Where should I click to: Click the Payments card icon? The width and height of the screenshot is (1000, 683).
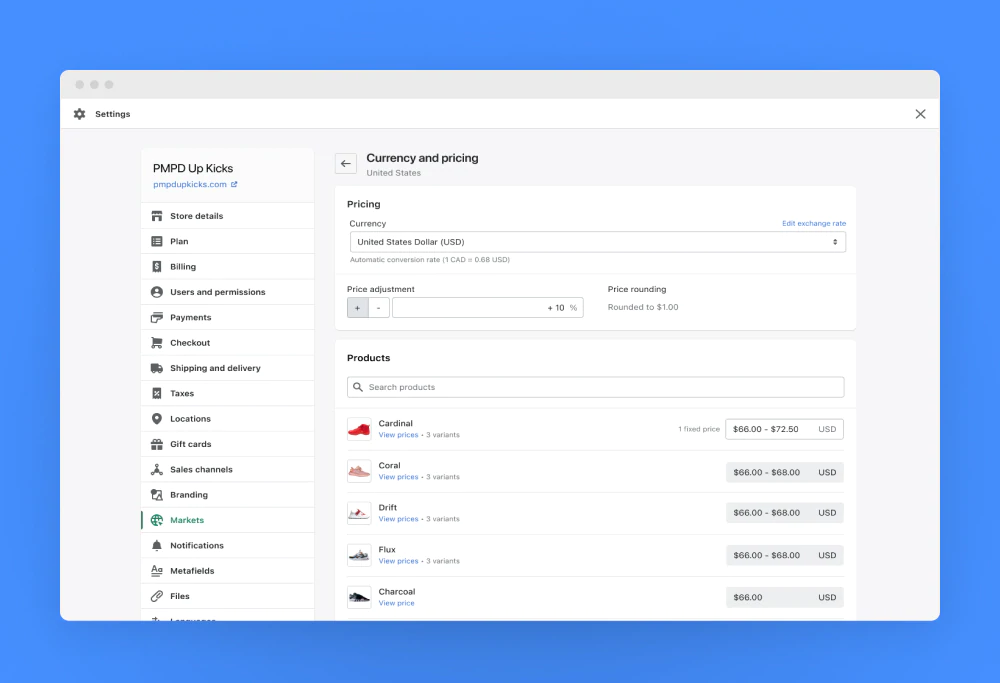coord(157,318)
